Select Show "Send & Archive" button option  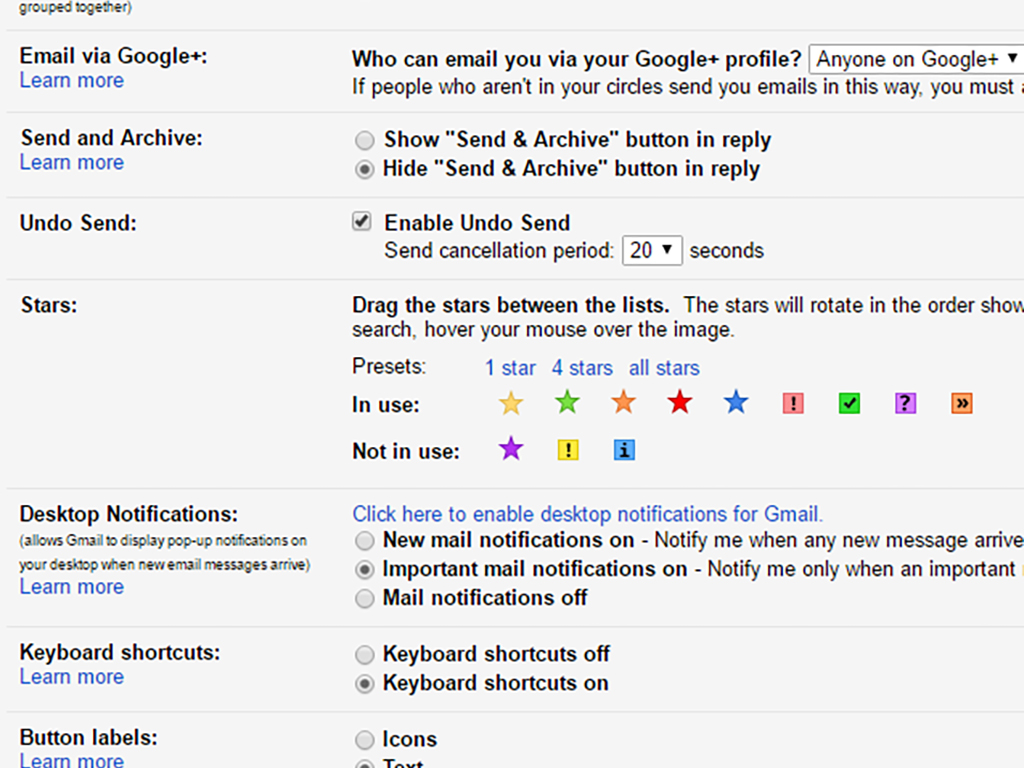[365, 140]
